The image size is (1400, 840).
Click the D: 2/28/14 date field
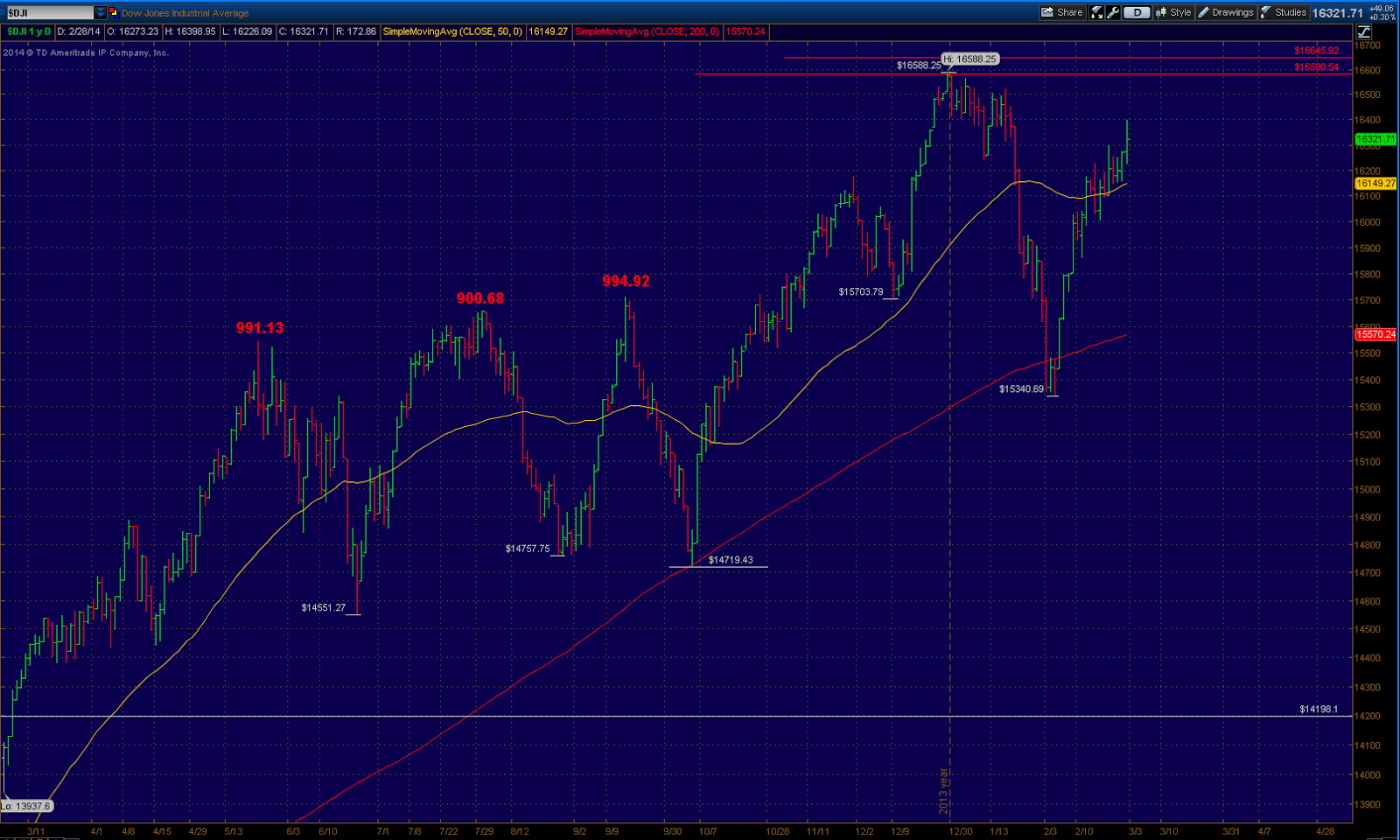click(80, 31)
